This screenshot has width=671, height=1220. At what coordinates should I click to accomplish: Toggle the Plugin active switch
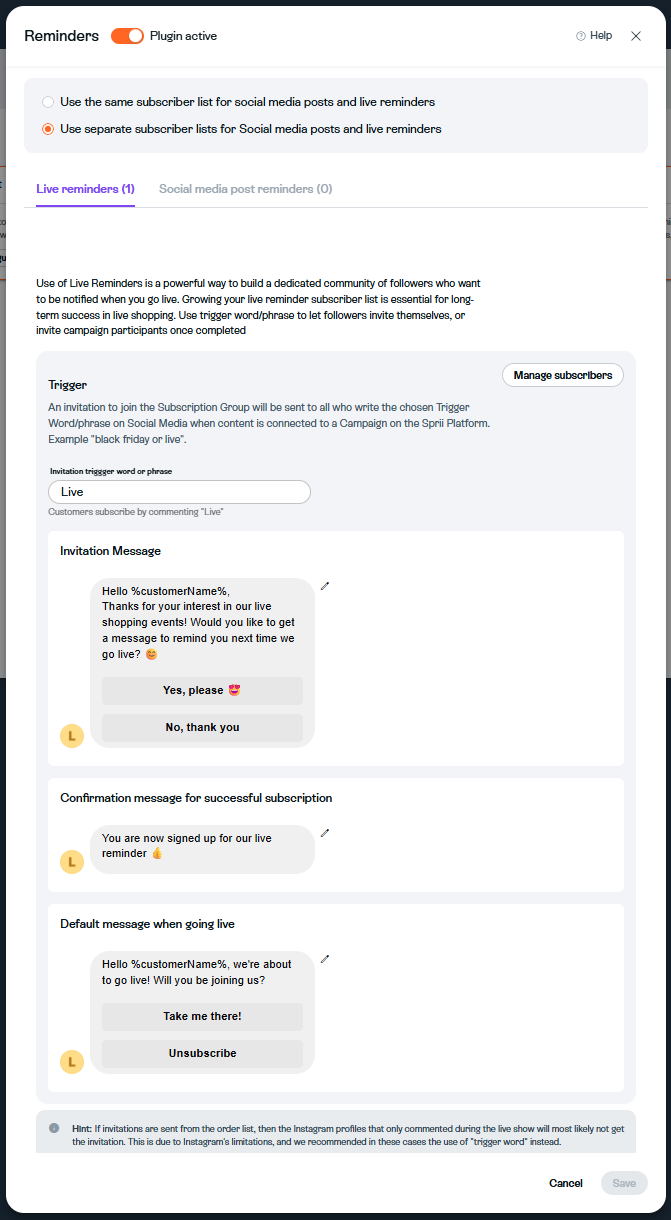point(128,36)
